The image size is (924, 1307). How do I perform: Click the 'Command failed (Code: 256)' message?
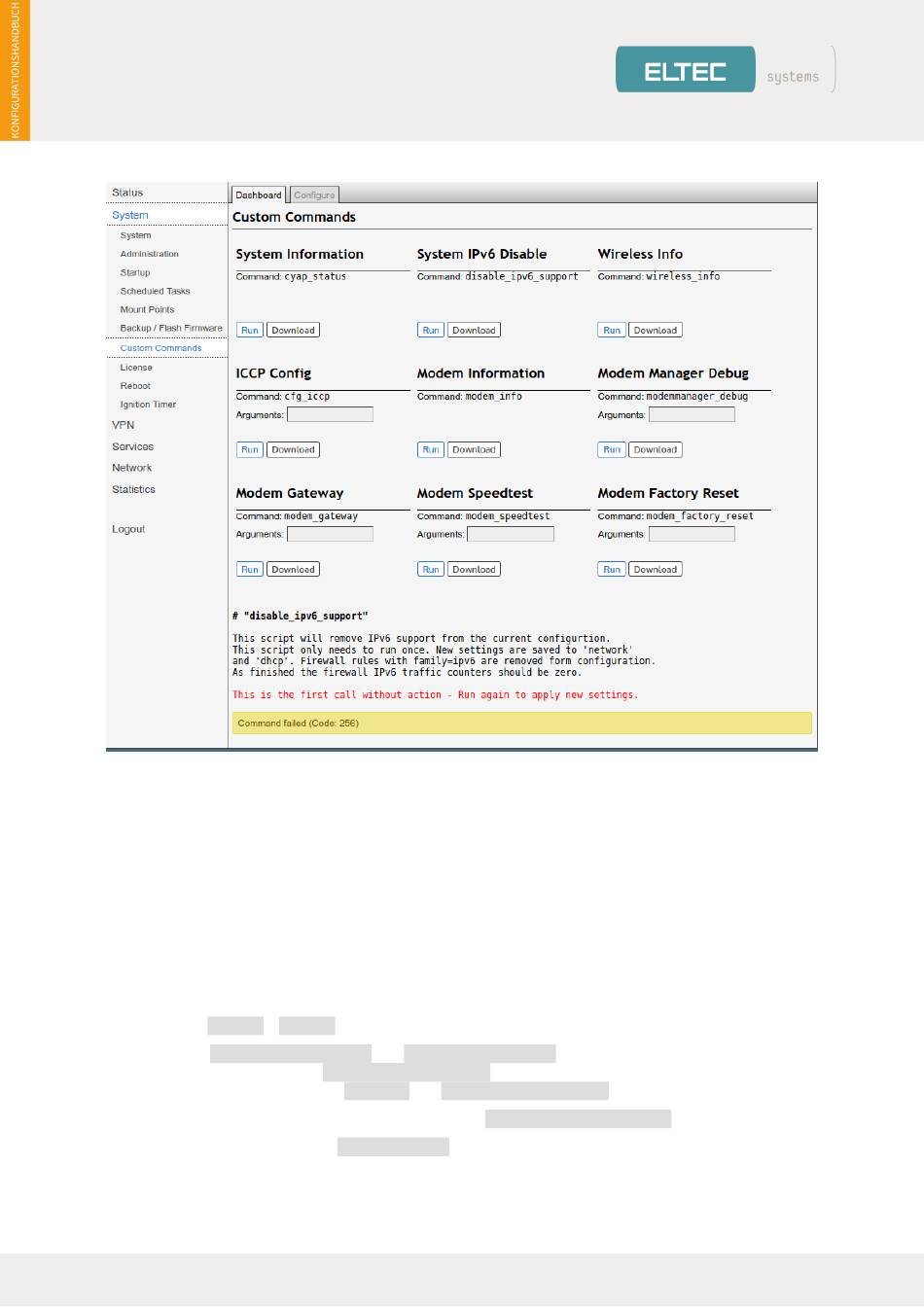tap(521, 724)
